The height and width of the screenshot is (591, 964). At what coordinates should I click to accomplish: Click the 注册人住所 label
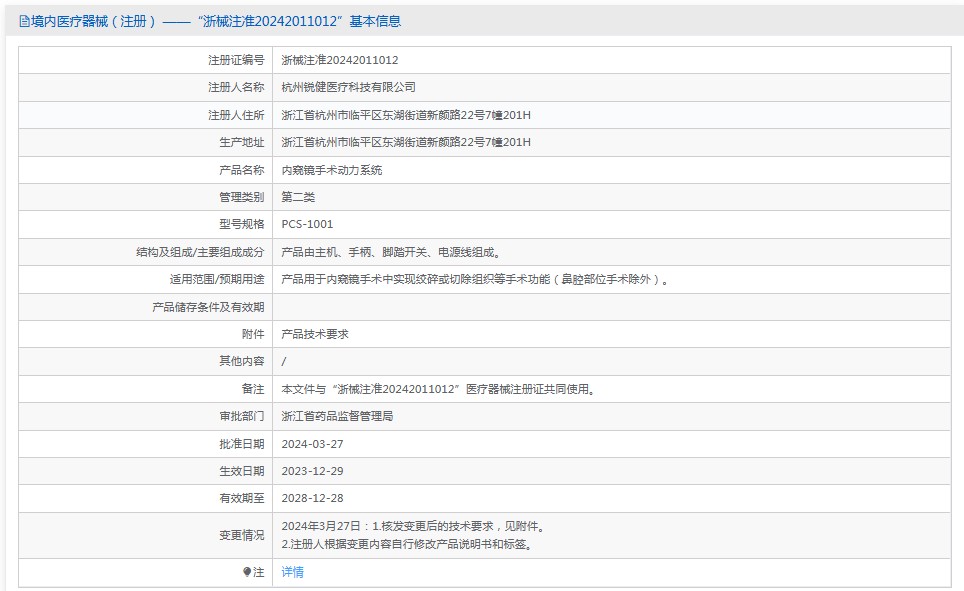pyautogui.click(x=236, y=115)
